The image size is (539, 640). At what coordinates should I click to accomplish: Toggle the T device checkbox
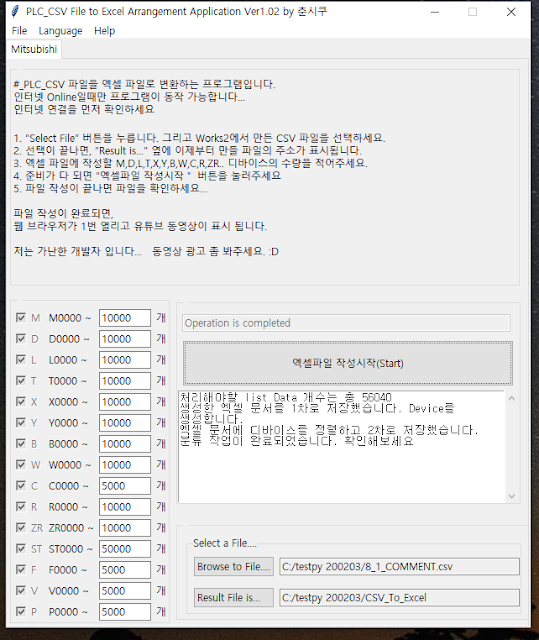pos(20,380)
